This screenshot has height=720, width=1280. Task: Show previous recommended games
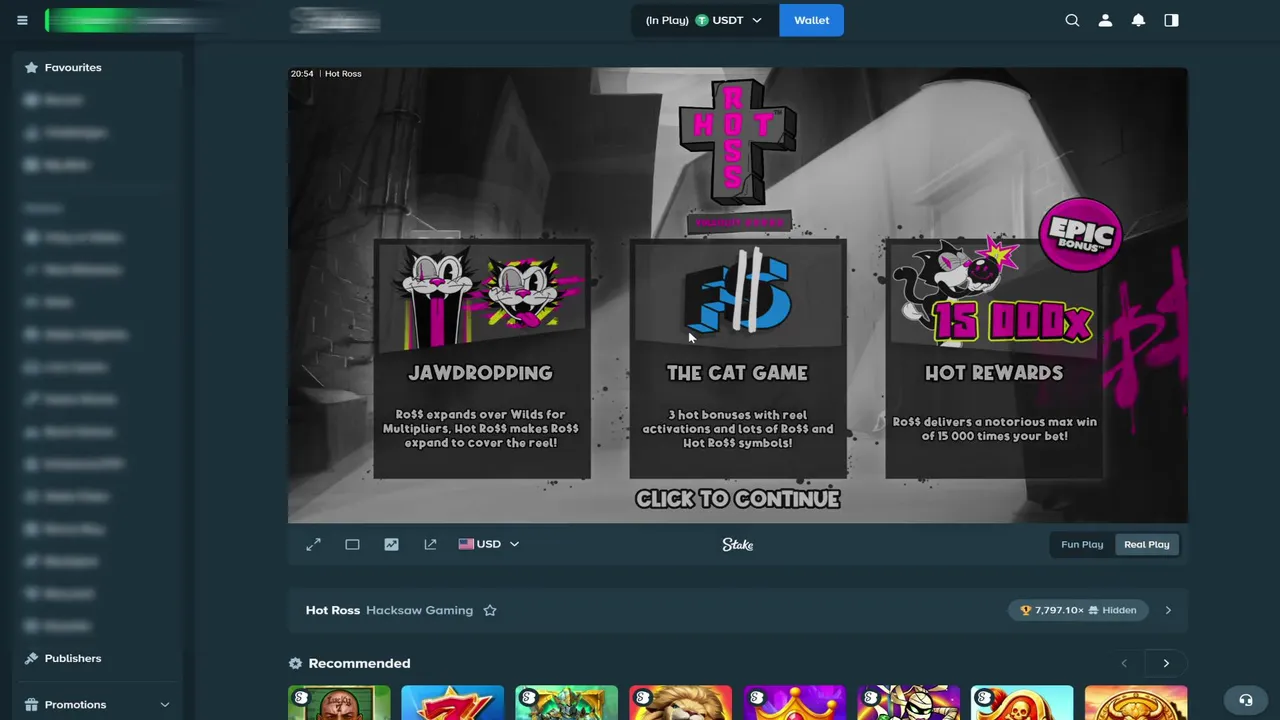point(1124,663)
